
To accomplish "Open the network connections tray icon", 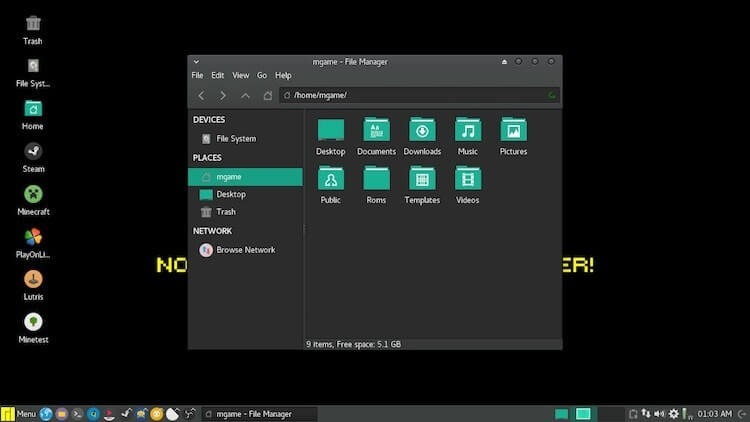I will pos(646,414).
